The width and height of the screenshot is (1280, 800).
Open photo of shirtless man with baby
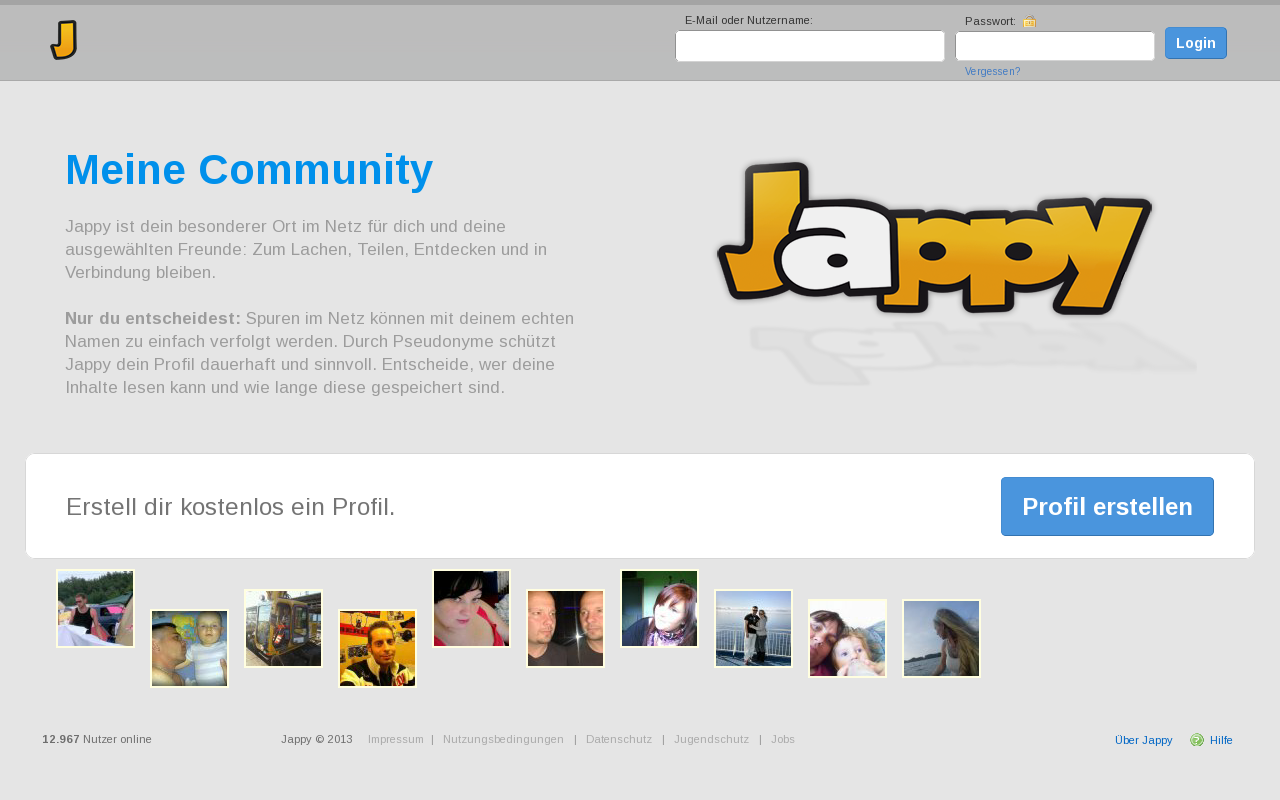click(189, 649)
